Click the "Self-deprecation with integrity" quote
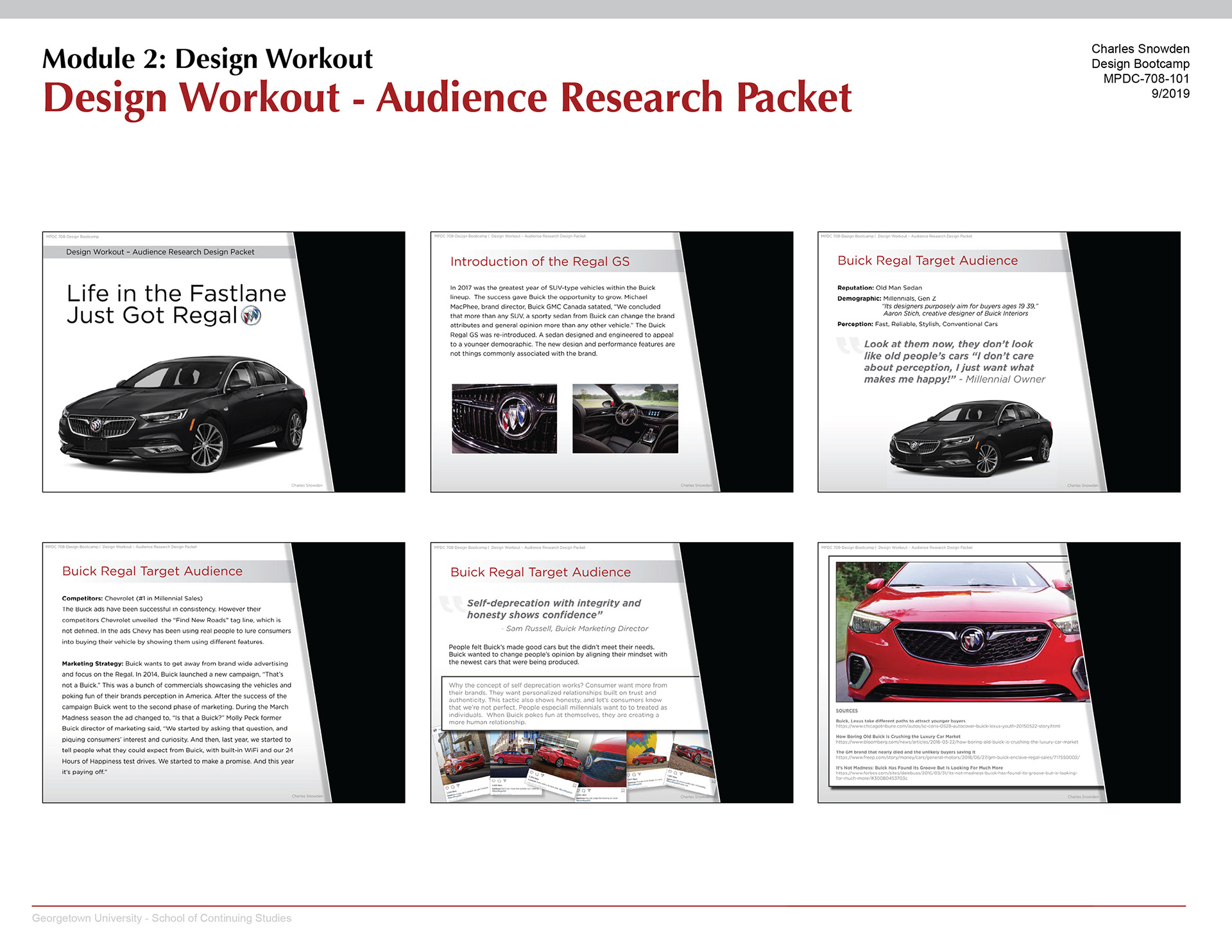Screen dimensions: 1232x952 pyautogui.click(x=554, y=609)
